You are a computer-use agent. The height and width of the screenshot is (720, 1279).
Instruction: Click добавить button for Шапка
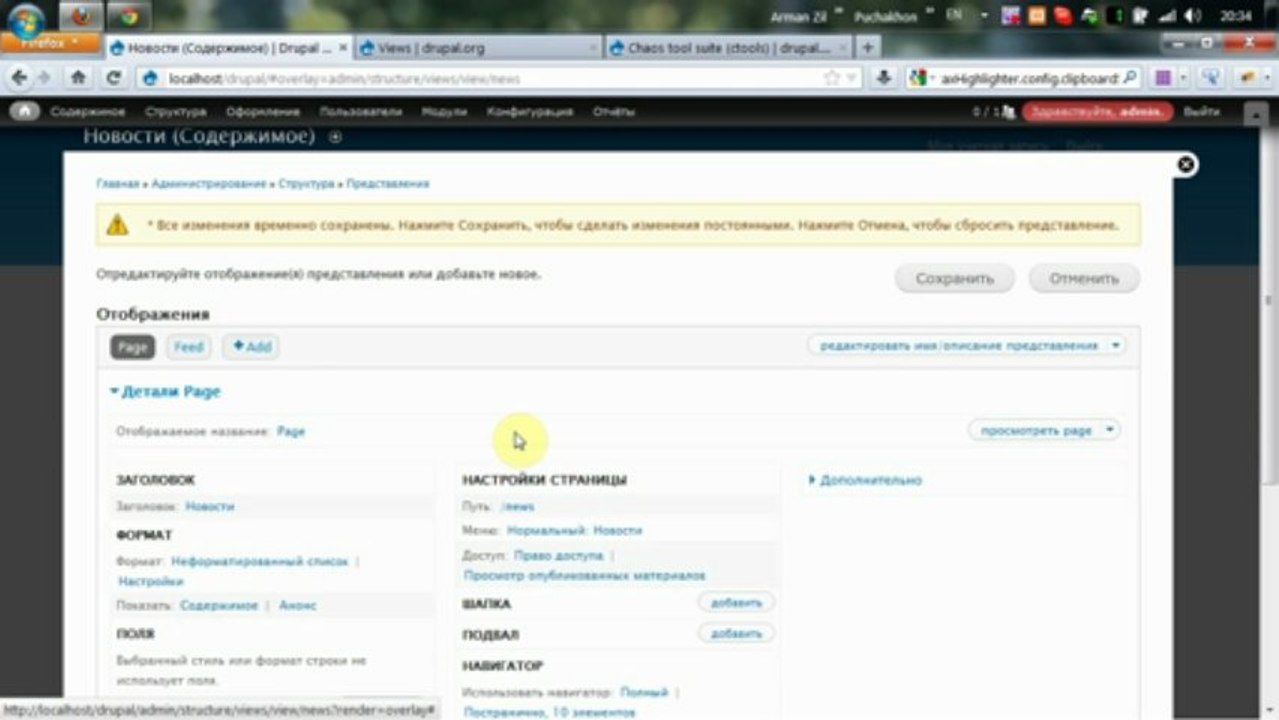click(x=736, y=603)
